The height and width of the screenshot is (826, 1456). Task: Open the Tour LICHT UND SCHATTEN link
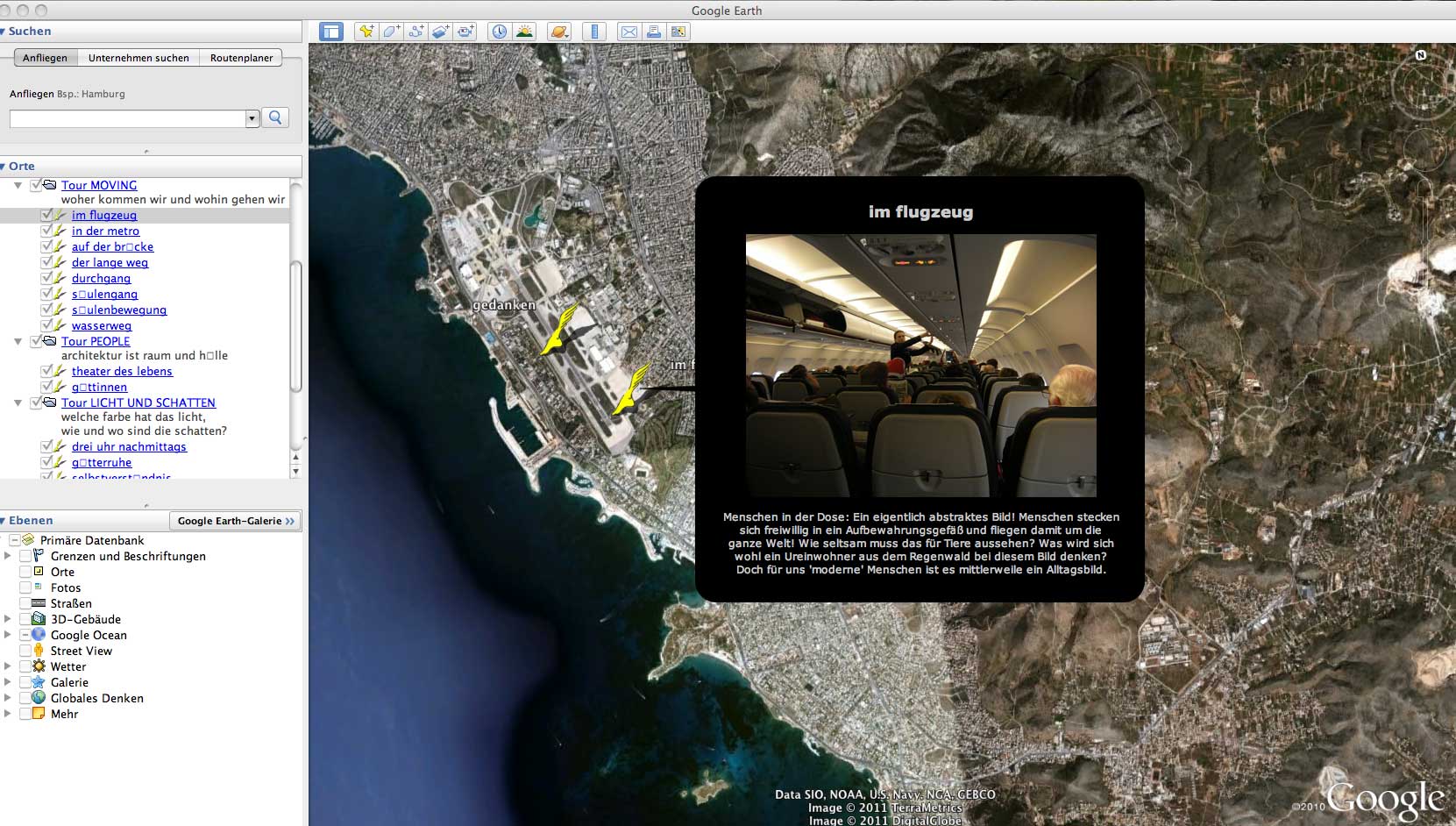click(x=138, y=402)
